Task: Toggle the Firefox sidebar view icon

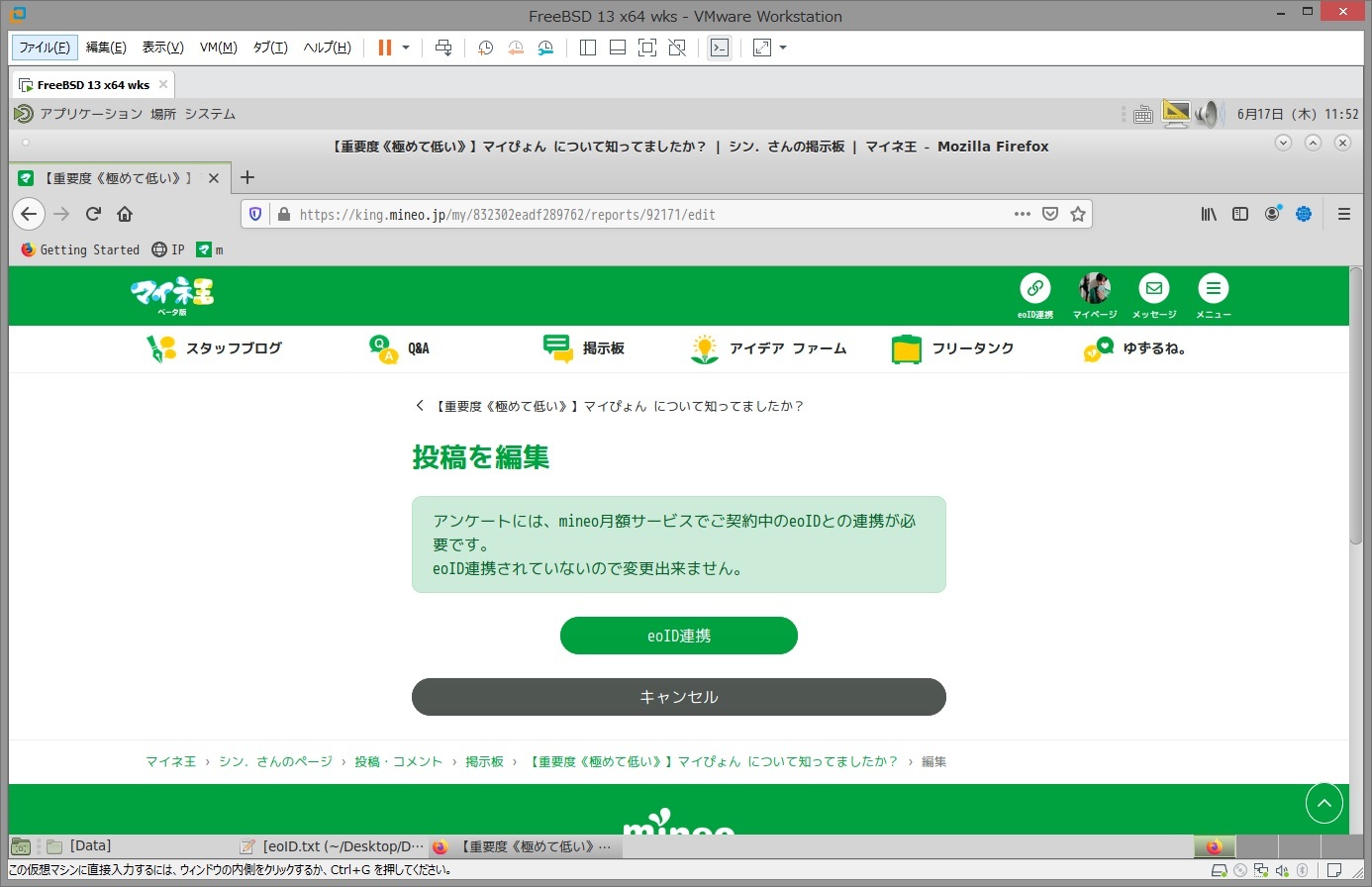Action: tap(1240, 214)
